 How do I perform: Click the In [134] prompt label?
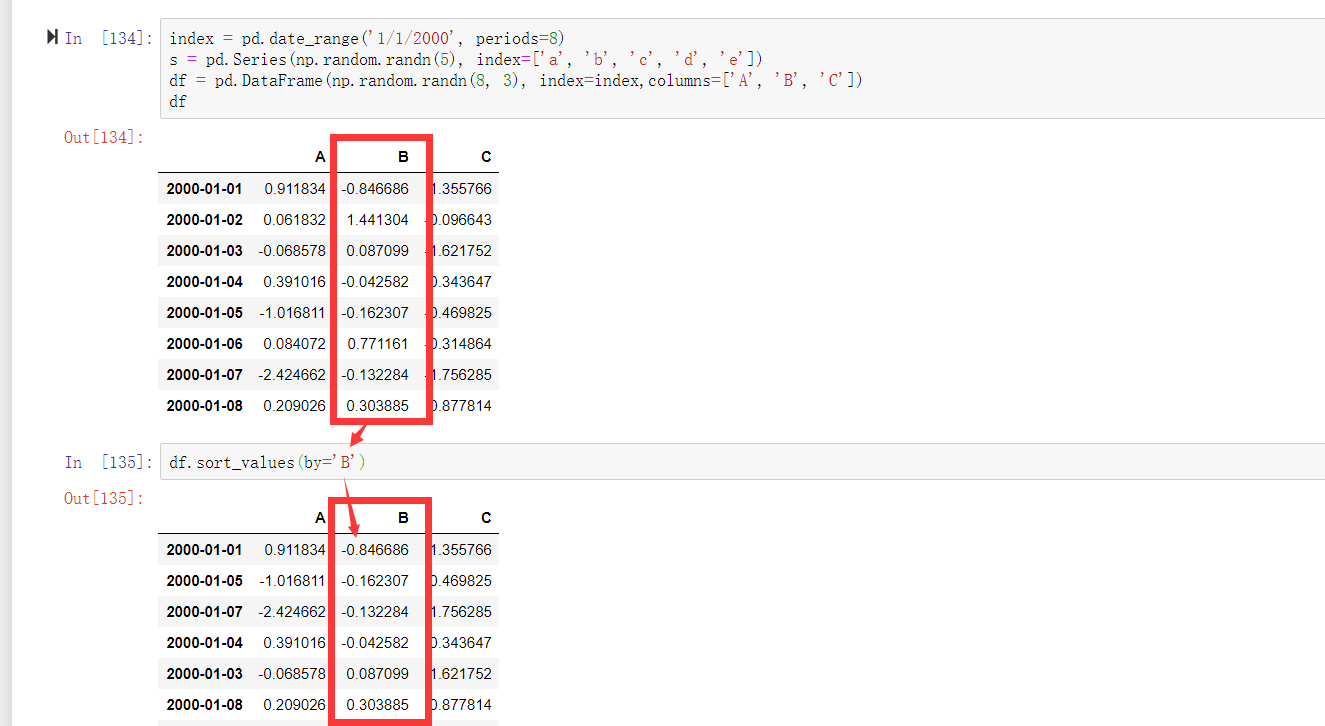108,38
